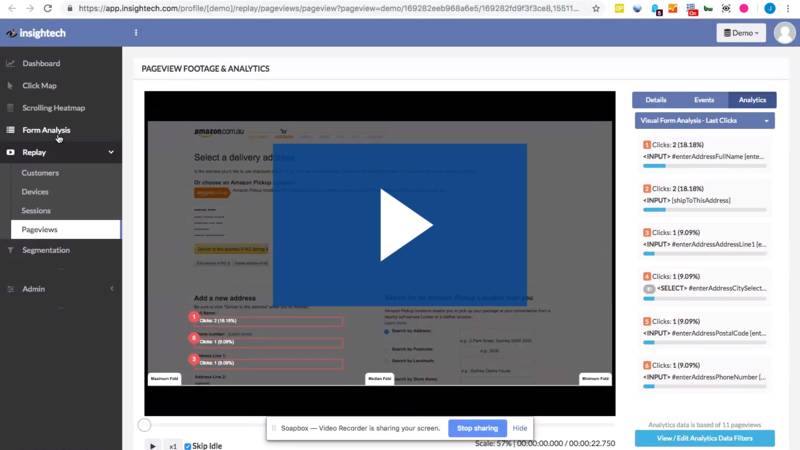
Task: Select the enterAddressCitySelect entry
Action: point(704,287)
